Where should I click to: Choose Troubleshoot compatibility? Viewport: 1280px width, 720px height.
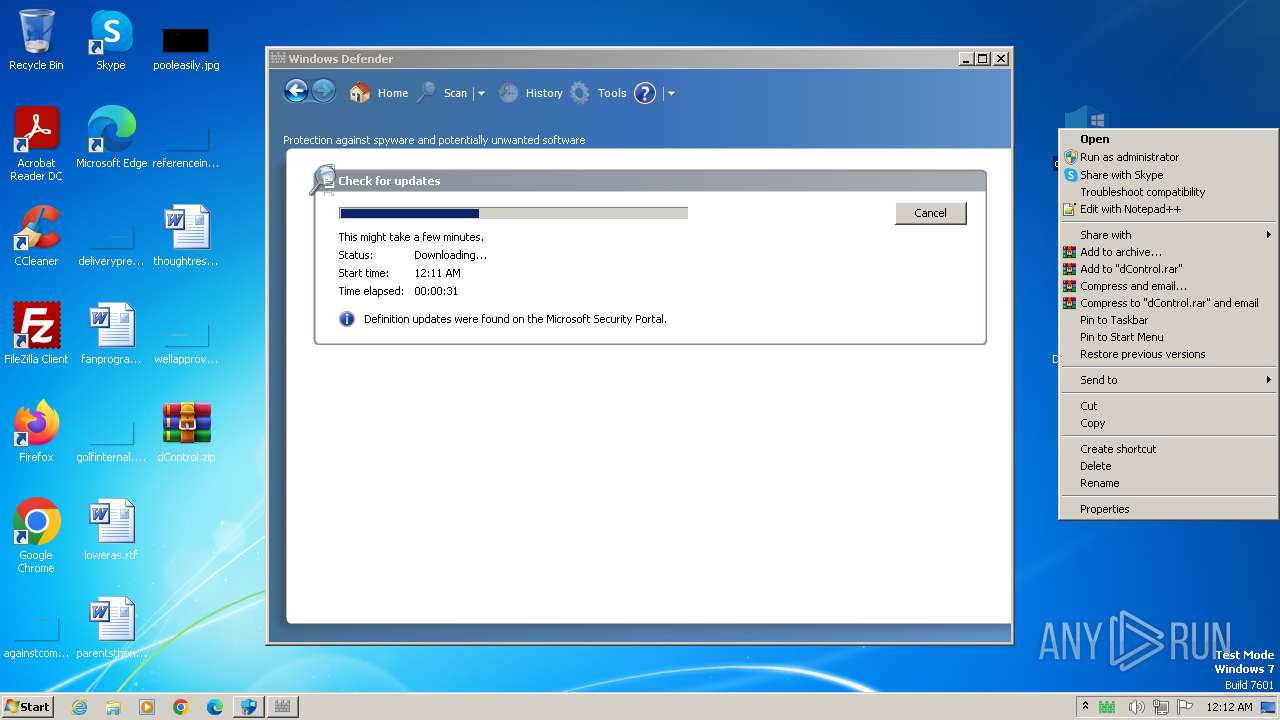pyautogui.click(x=1168, y=192)
